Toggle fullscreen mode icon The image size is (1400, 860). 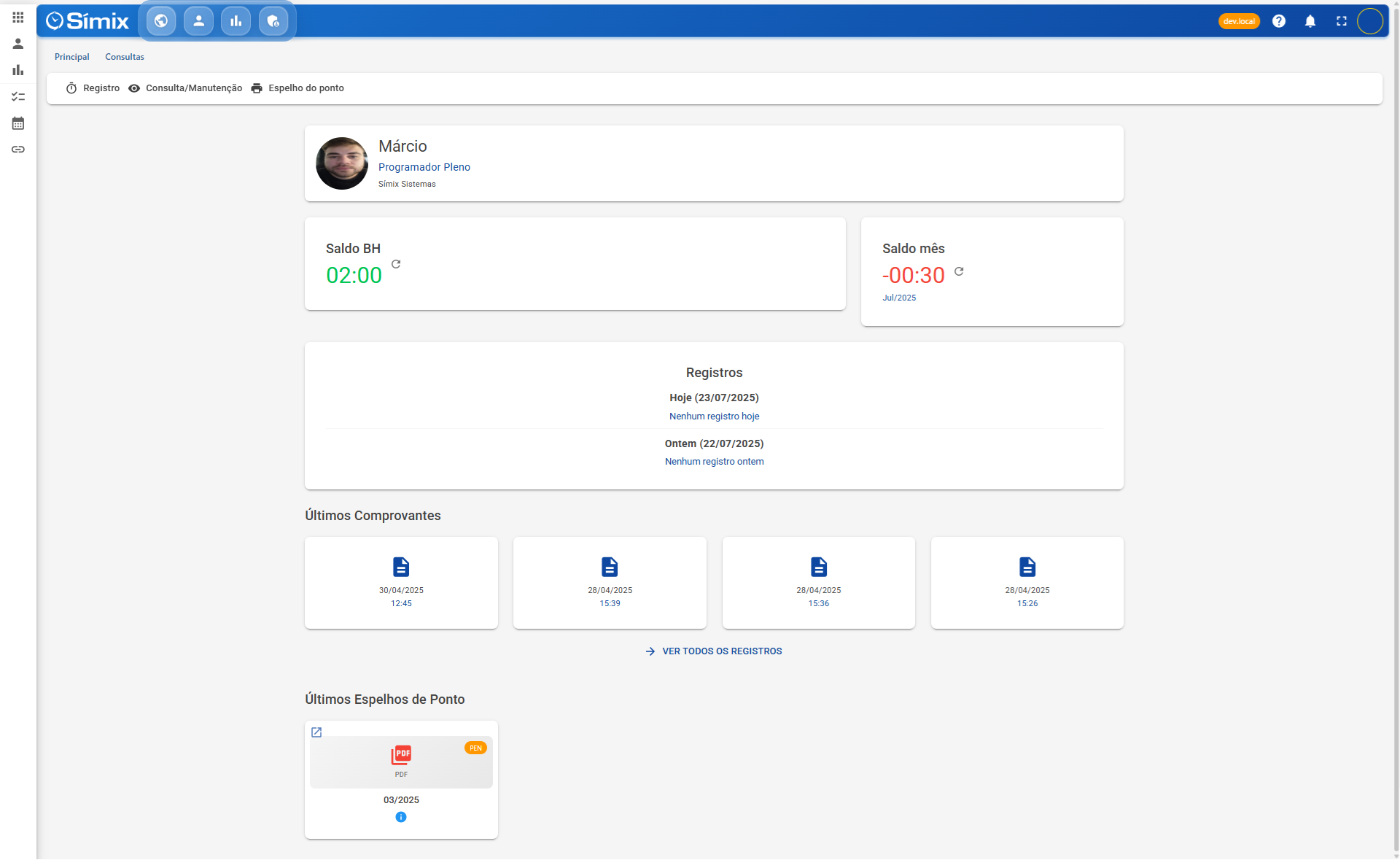(x=1342, y=21)
